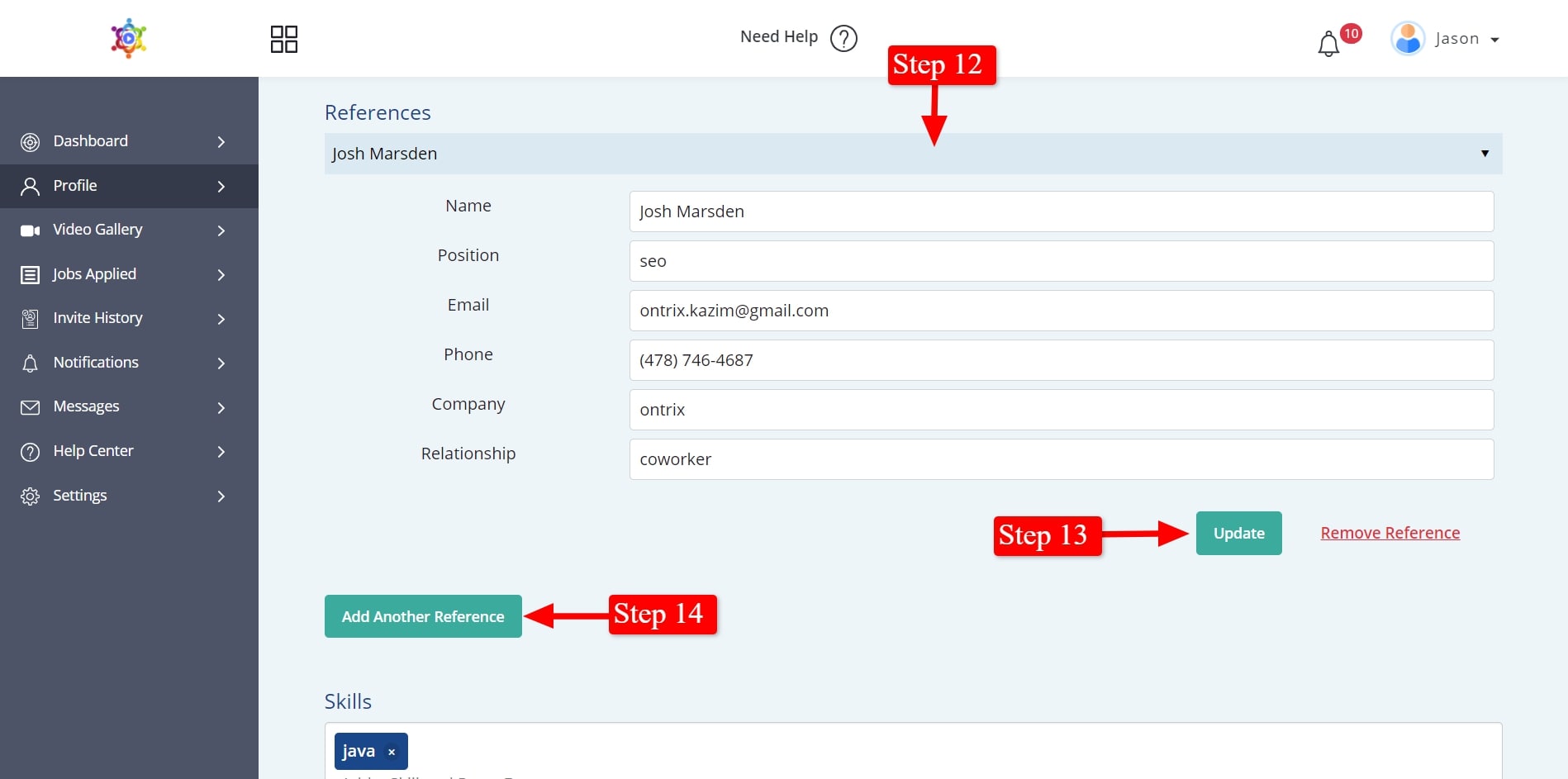
Task: Open the Profile sidebar section
Action: click(75, 186)
